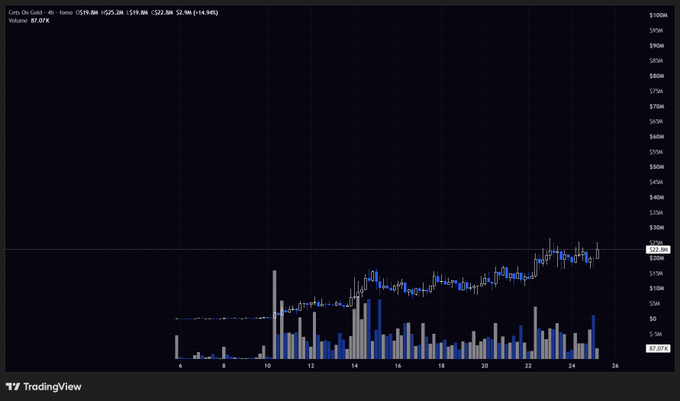
Task: Click the high value H$25.2M
Action: pos(112,13)
